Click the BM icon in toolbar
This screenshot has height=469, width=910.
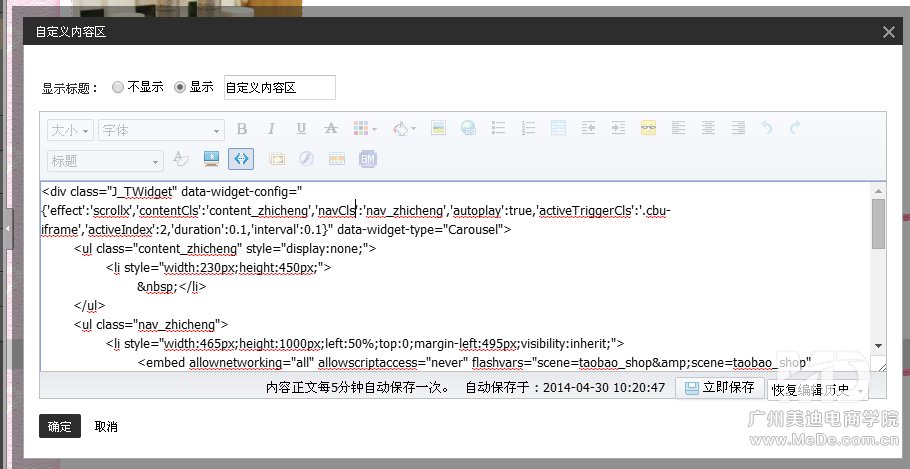tap(367, 158)
